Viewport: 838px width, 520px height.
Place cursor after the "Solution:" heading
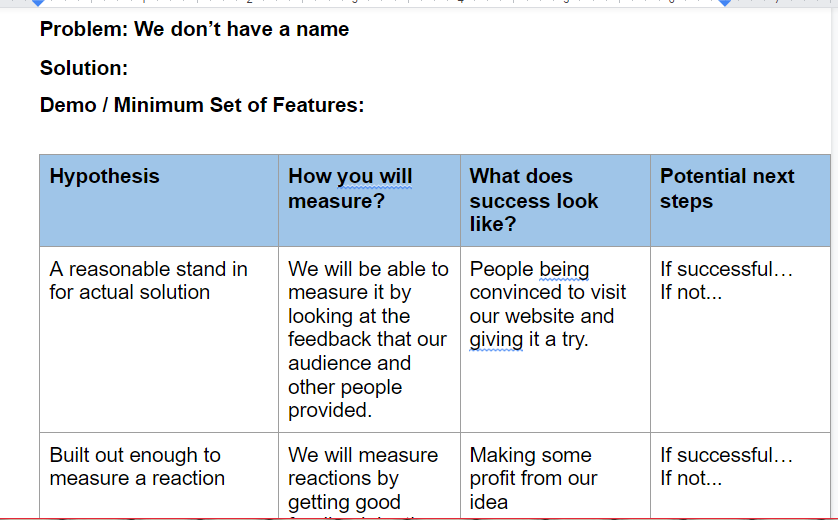131,68
